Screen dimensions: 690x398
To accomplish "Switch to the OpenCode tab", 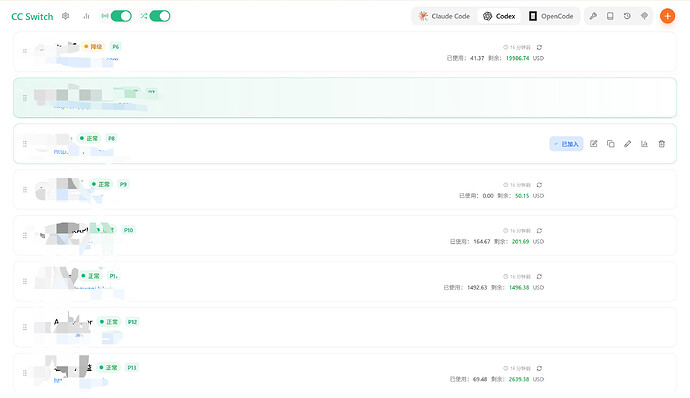I will pos(551,16).
